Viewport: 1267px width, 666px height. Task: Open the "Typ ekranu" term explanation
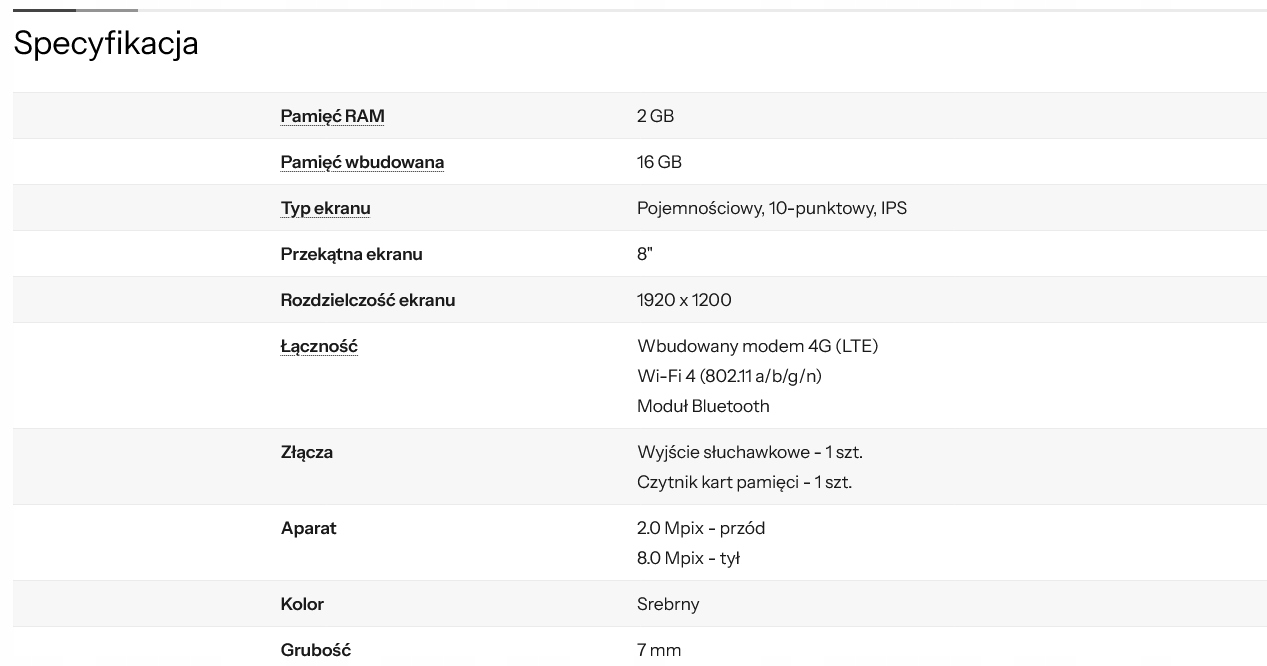click(x=325, y=208)
